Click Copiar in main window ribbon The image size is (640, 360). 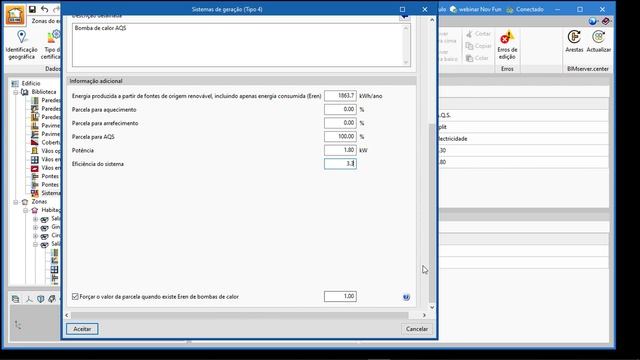click(x=478, y=46)
